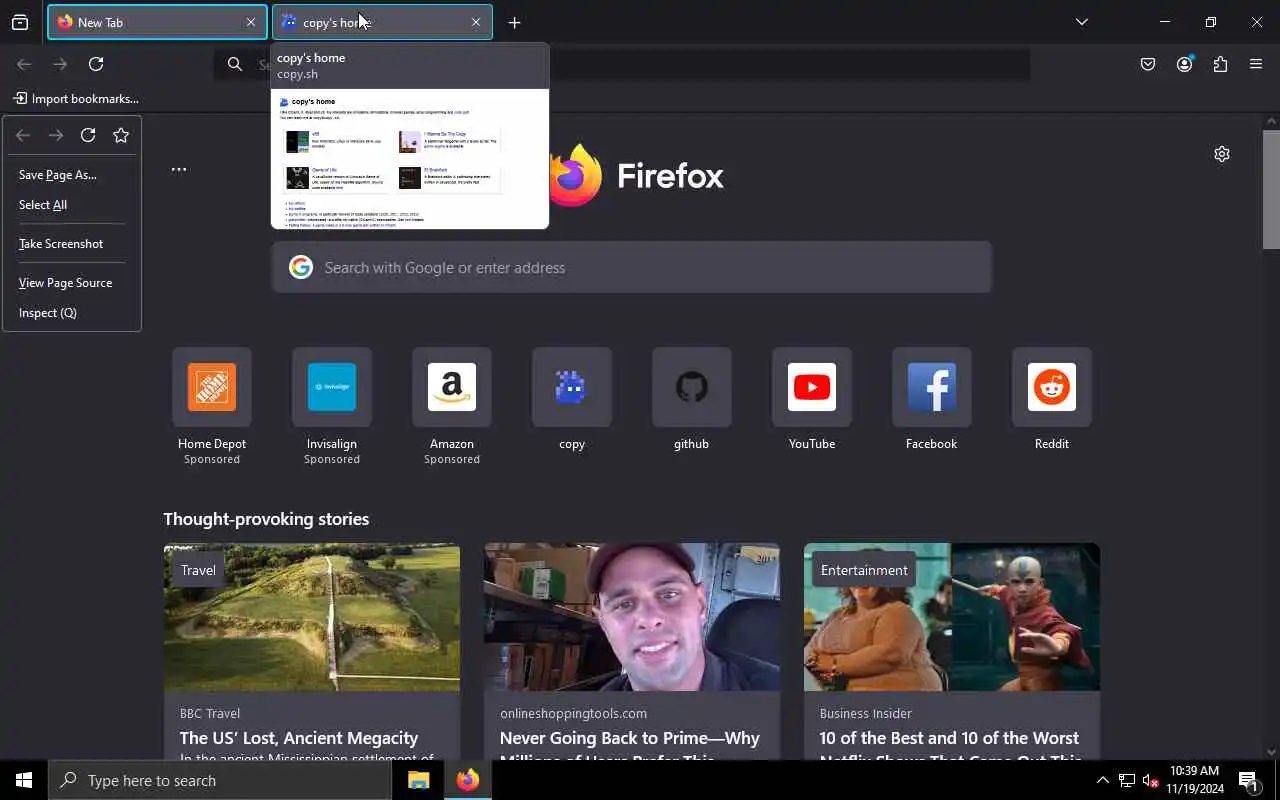Open Never Going Back to Prime headline
The width and height of the screenshot is (1280, 800).
(x=630, y=738)
